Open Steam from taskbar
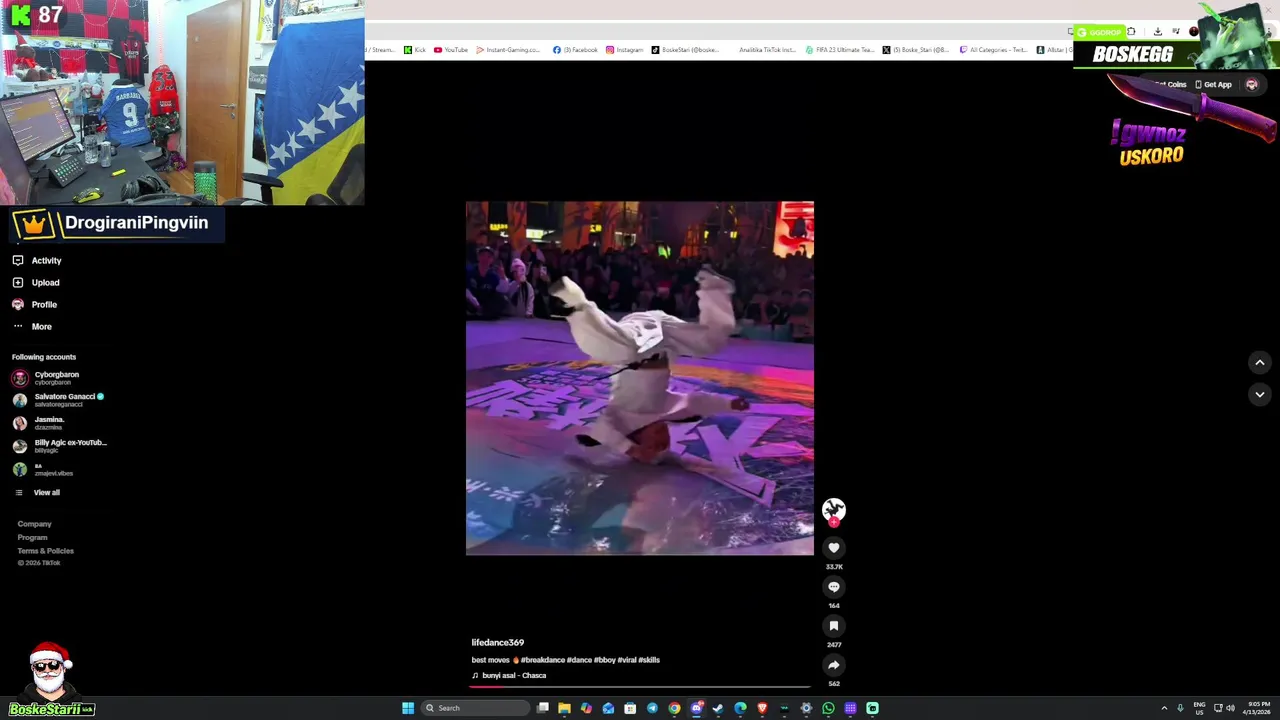This screenshot has width=1280, height=720. [717, 708]
